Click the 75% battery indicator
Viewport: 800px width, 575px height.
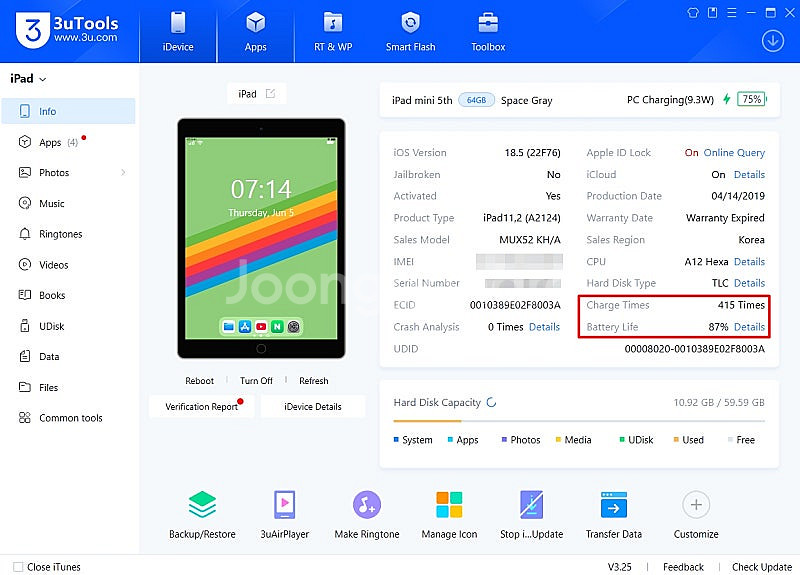pyautogui.click(x=752, y=99)
